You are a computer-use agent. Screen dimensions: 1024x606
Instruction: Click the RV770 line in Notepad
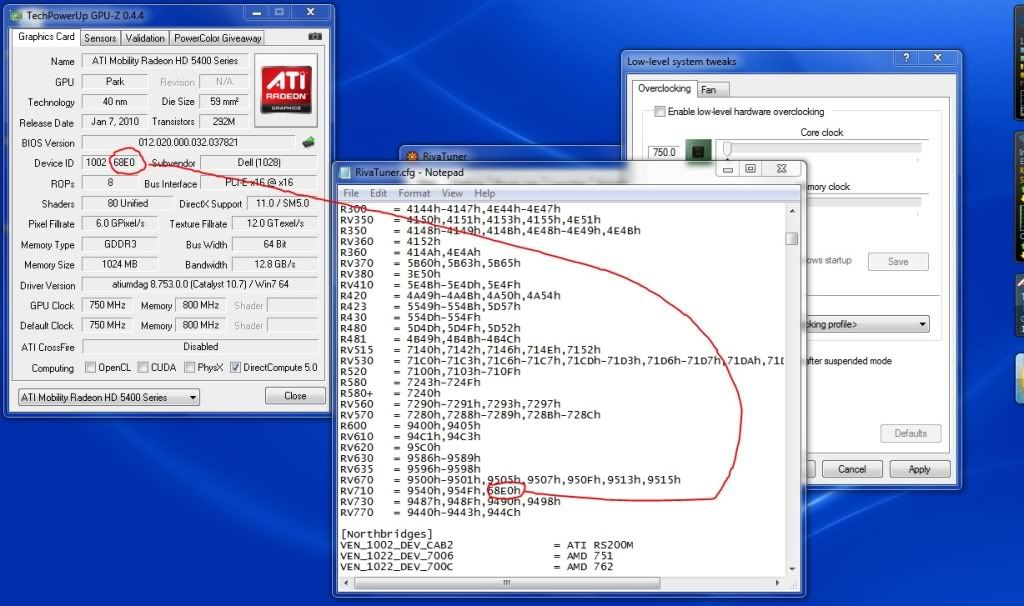430,512
